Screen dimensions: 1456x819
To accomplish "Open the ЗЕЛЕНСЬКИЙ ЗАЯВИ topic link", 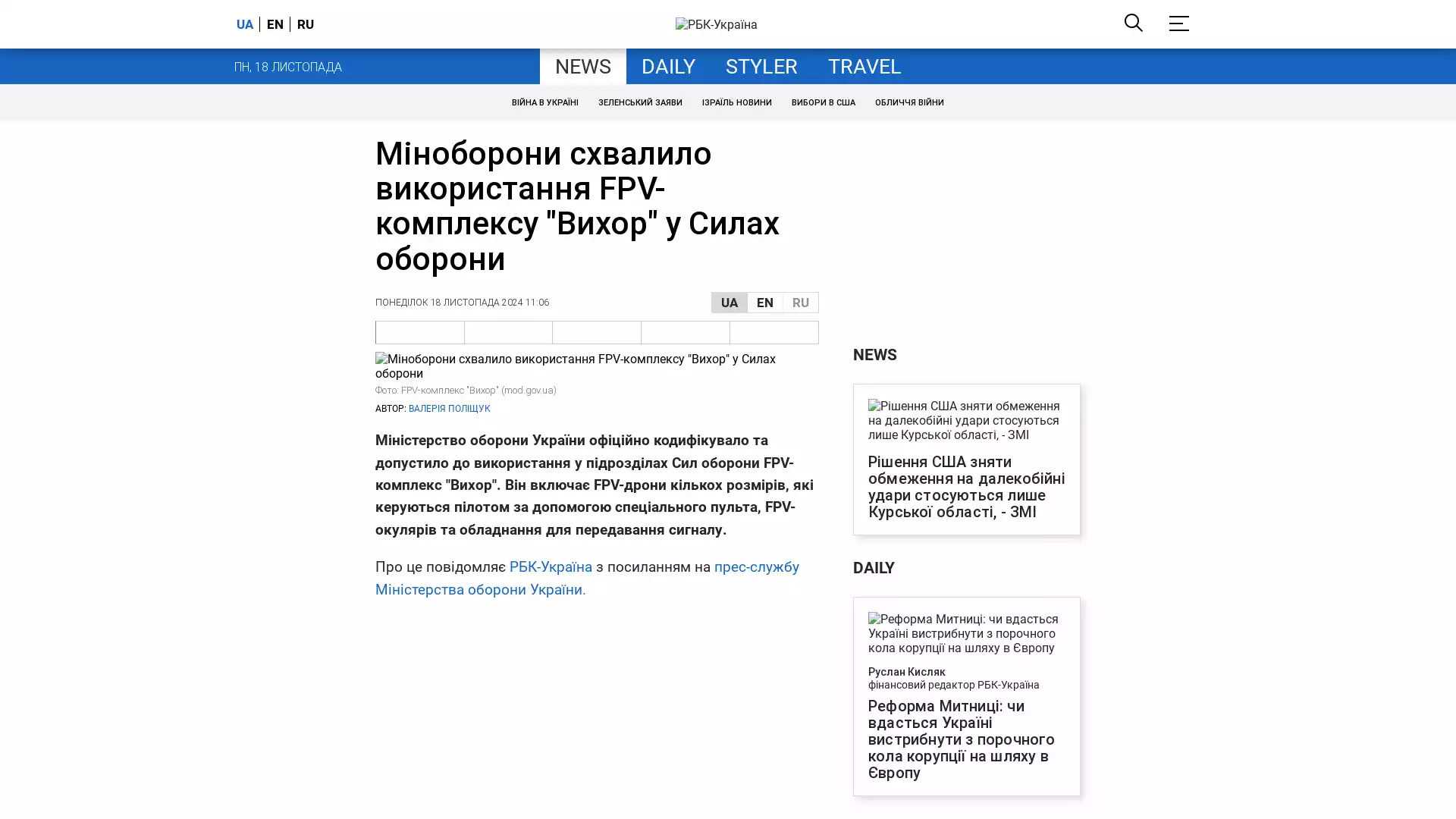I will [639, 102].
